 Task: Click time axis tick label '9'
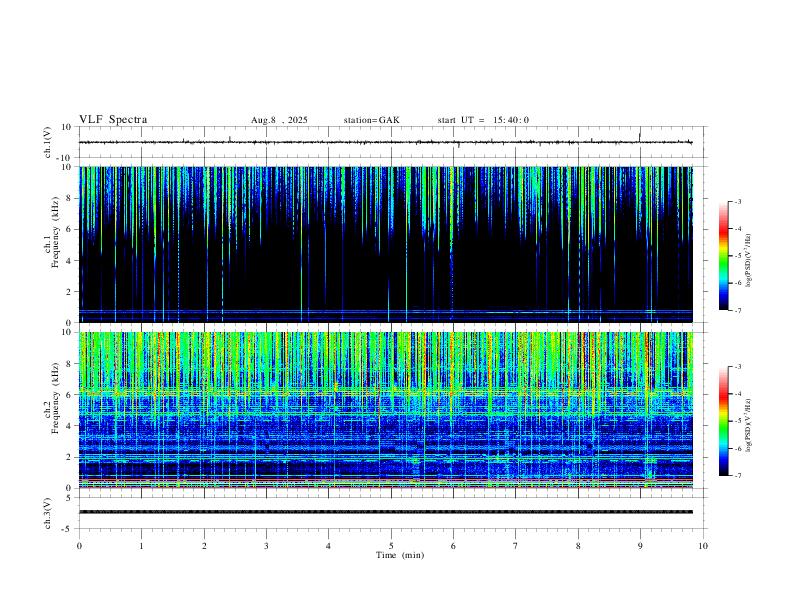click(x=640, y=546)
